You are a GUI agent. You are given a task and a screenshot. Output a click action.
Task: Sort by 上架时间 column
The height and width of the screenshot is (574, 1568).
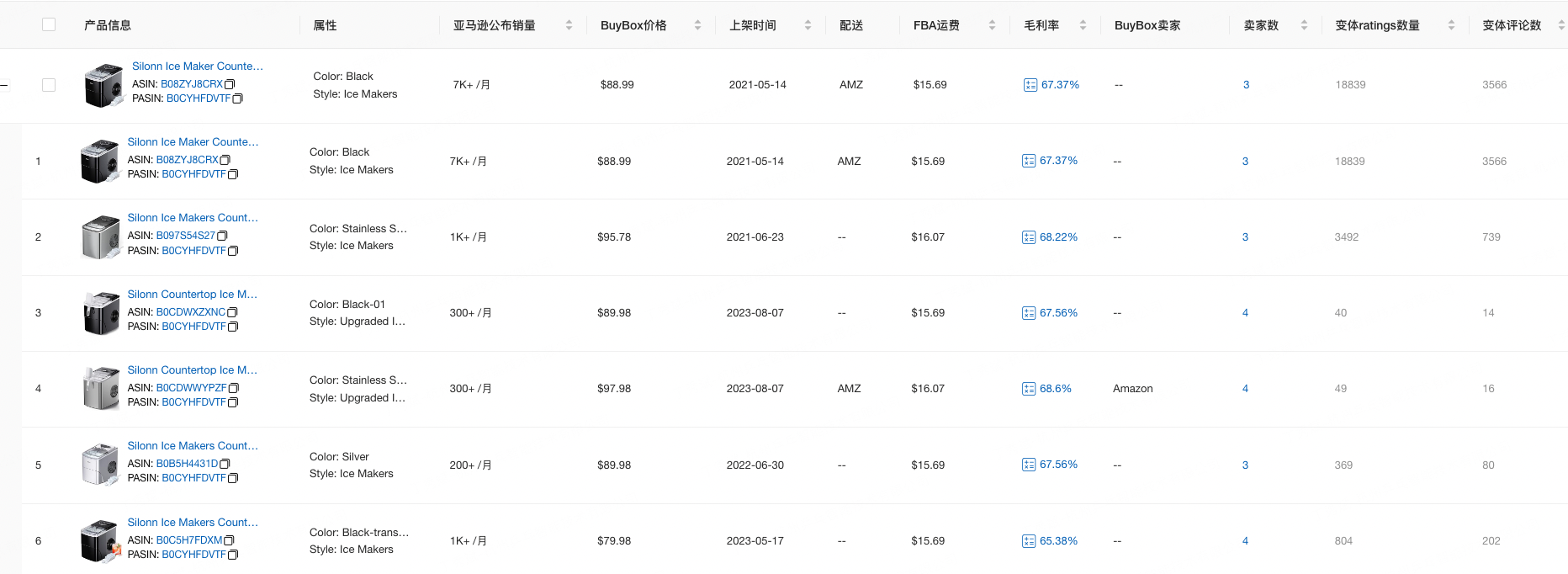[808, 25]
